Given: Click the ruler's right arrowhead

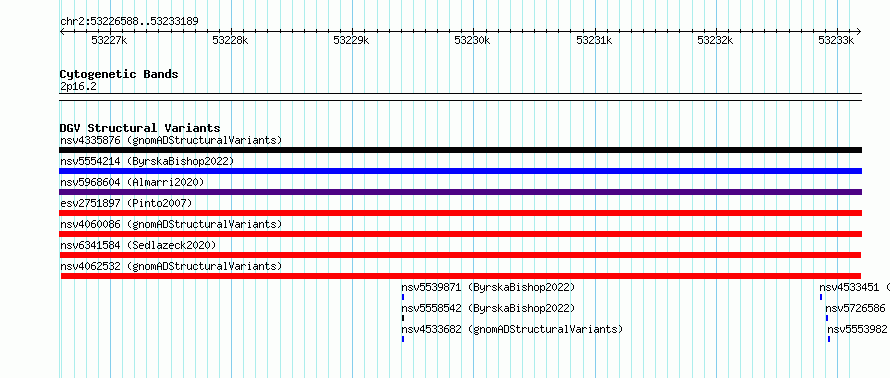Looking at the screenshot, I should point(859,31).
